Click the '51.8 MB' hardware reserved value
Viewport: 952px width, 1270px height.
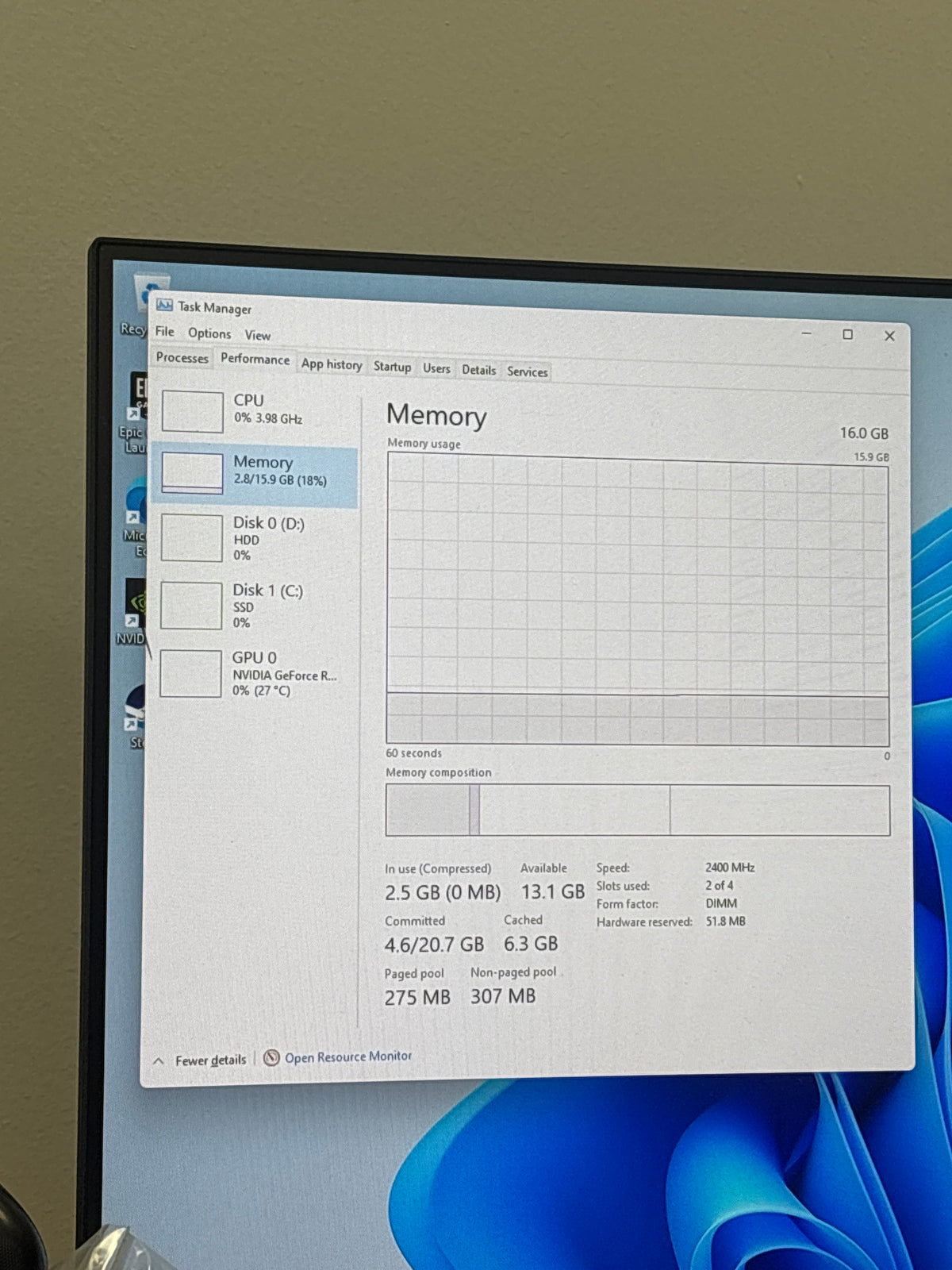coord(726,922)
